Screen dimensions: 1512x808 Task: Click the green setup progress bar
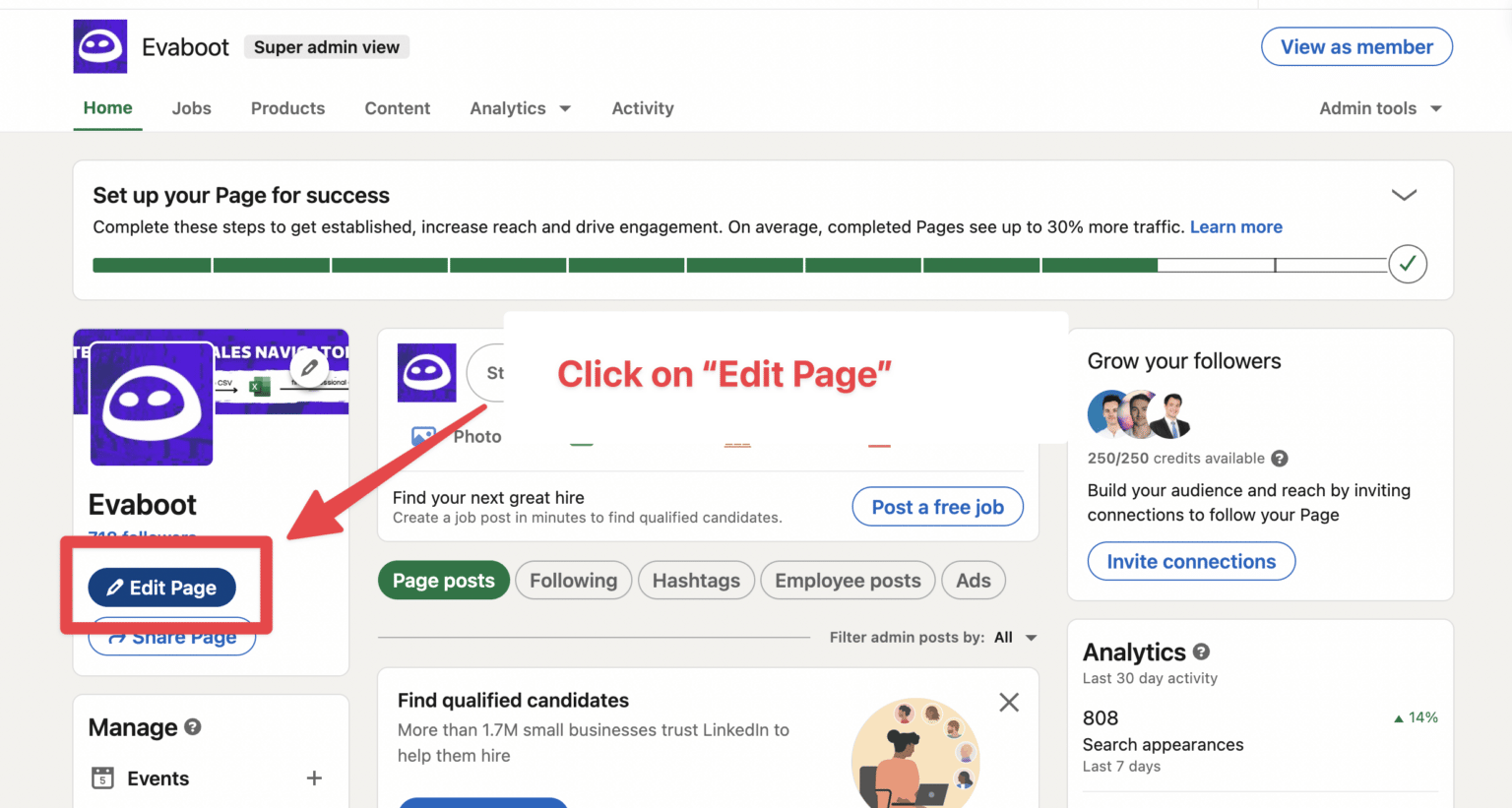point(591,264)
